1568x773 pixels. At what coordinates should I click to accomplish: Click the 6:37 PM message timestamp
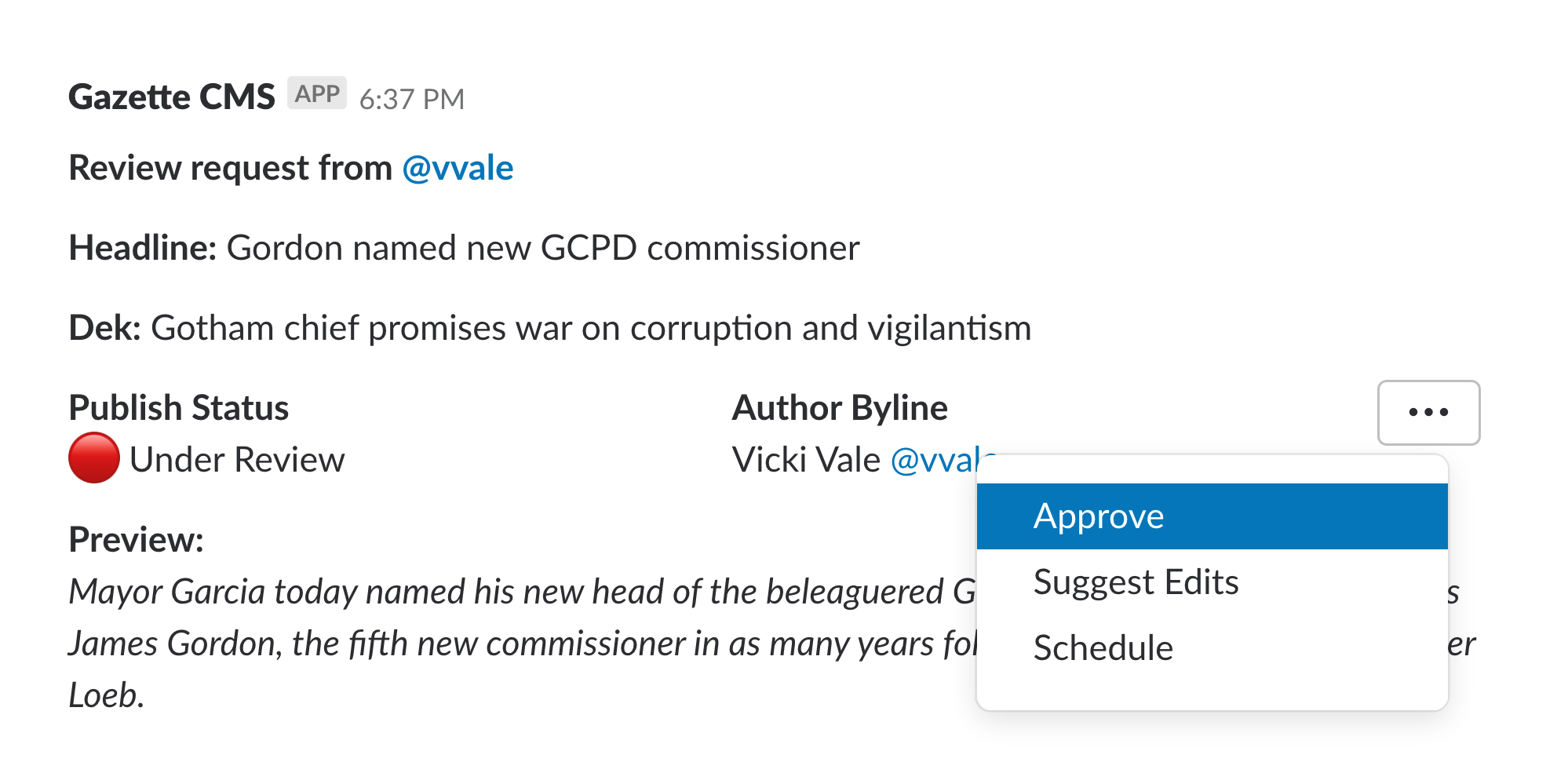pos(412,99)
